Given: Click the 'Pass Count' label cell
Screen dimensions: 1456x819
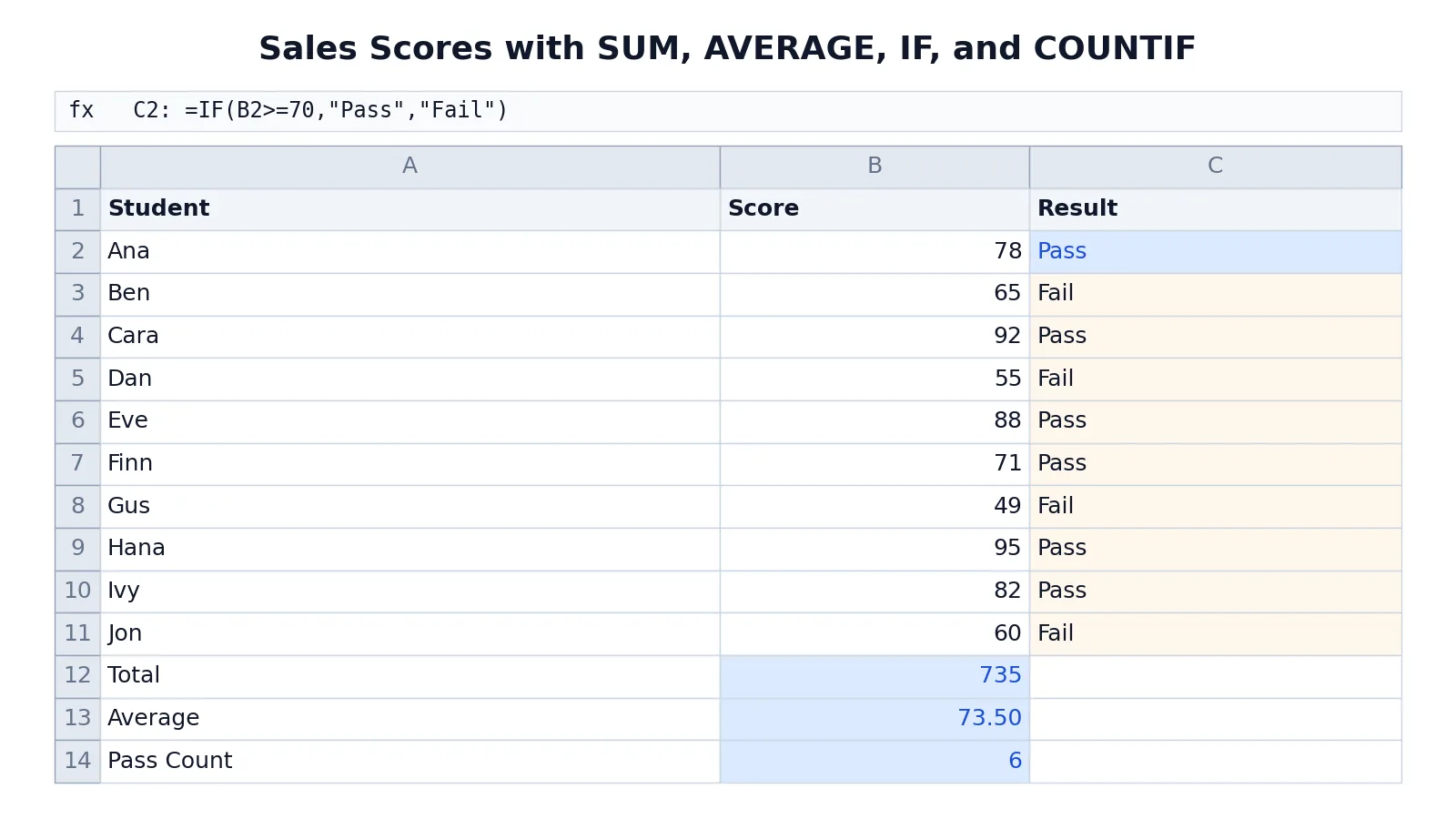Looking at the screenshot, I should [410, 762].
